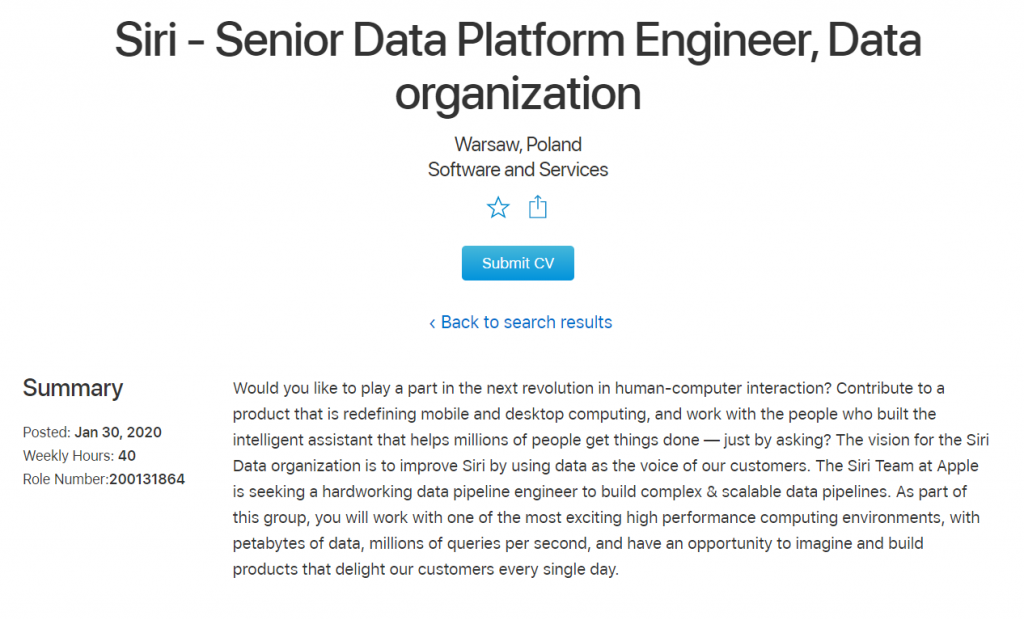Click the Summary section heading
1024x620 pixels.
point(73,388)
